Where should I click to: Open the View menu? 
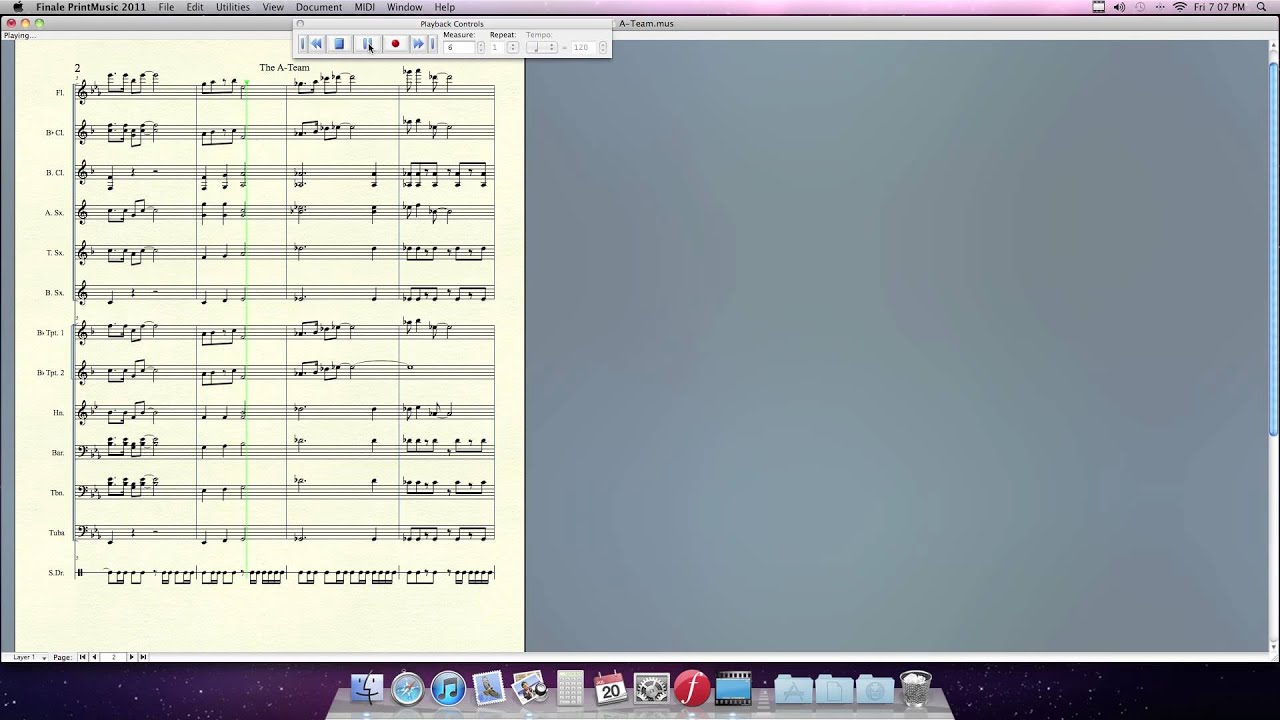273,7
